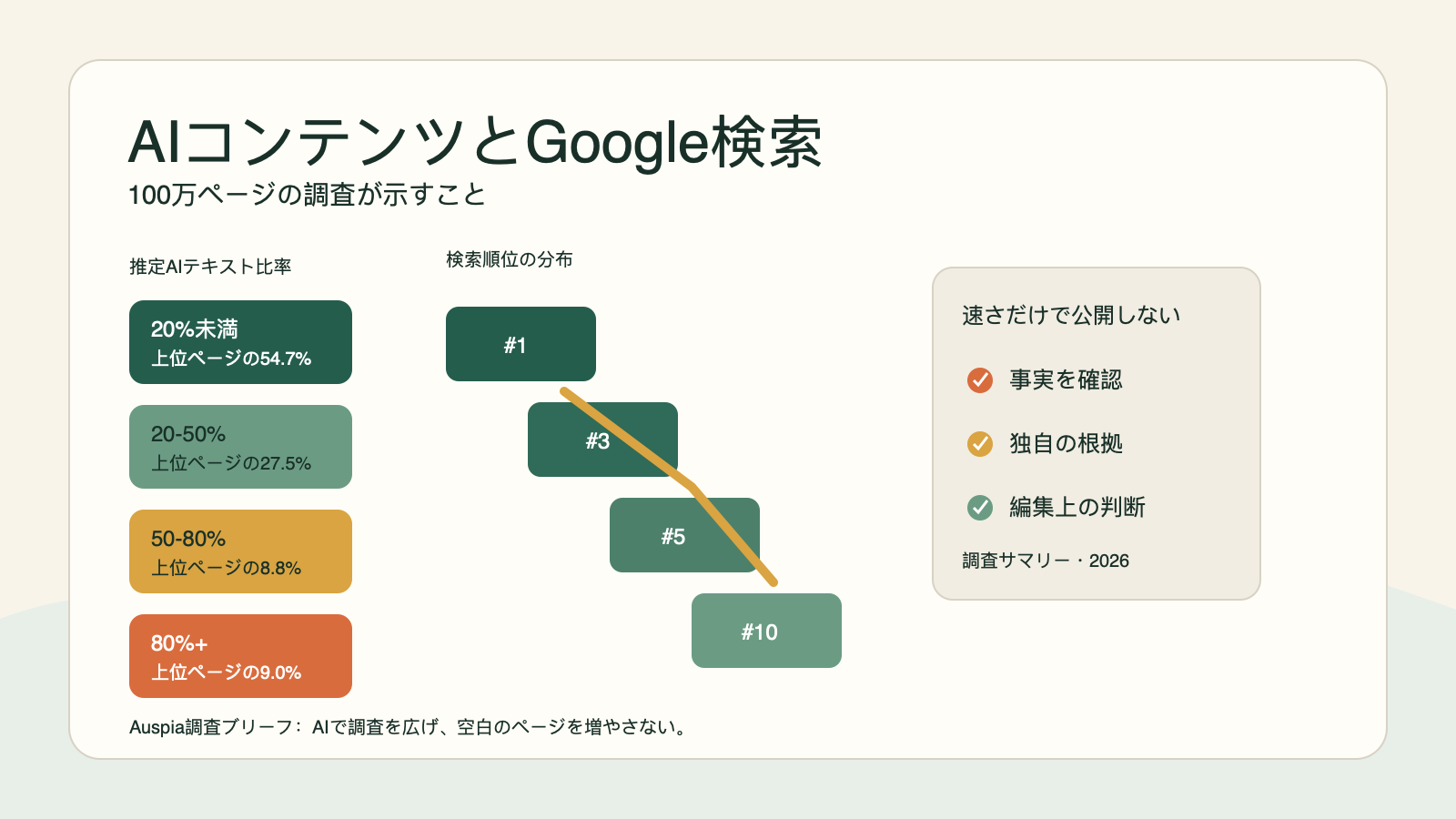
Task: Click the Auspia調査ブリーフ footer text
Action: pos(409,727)
